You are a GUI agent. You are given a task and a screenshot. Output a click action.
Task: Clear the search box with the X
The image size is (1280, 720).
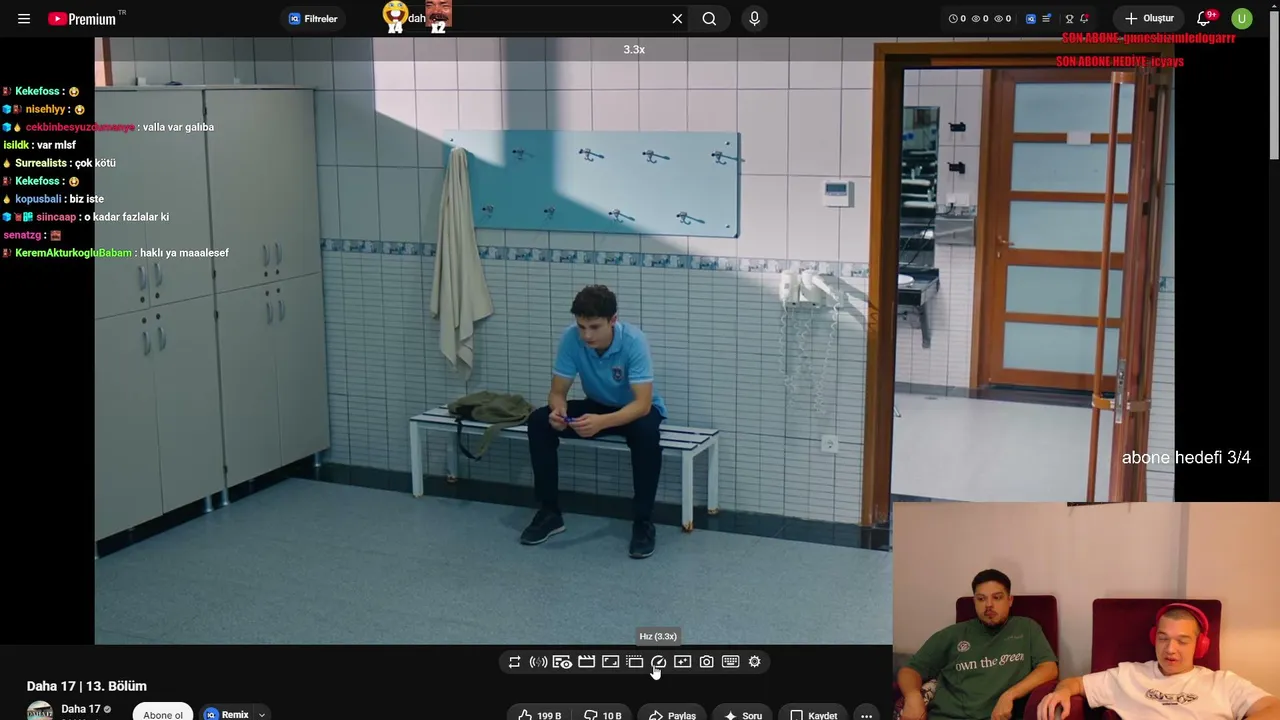(x=677, y=19)
